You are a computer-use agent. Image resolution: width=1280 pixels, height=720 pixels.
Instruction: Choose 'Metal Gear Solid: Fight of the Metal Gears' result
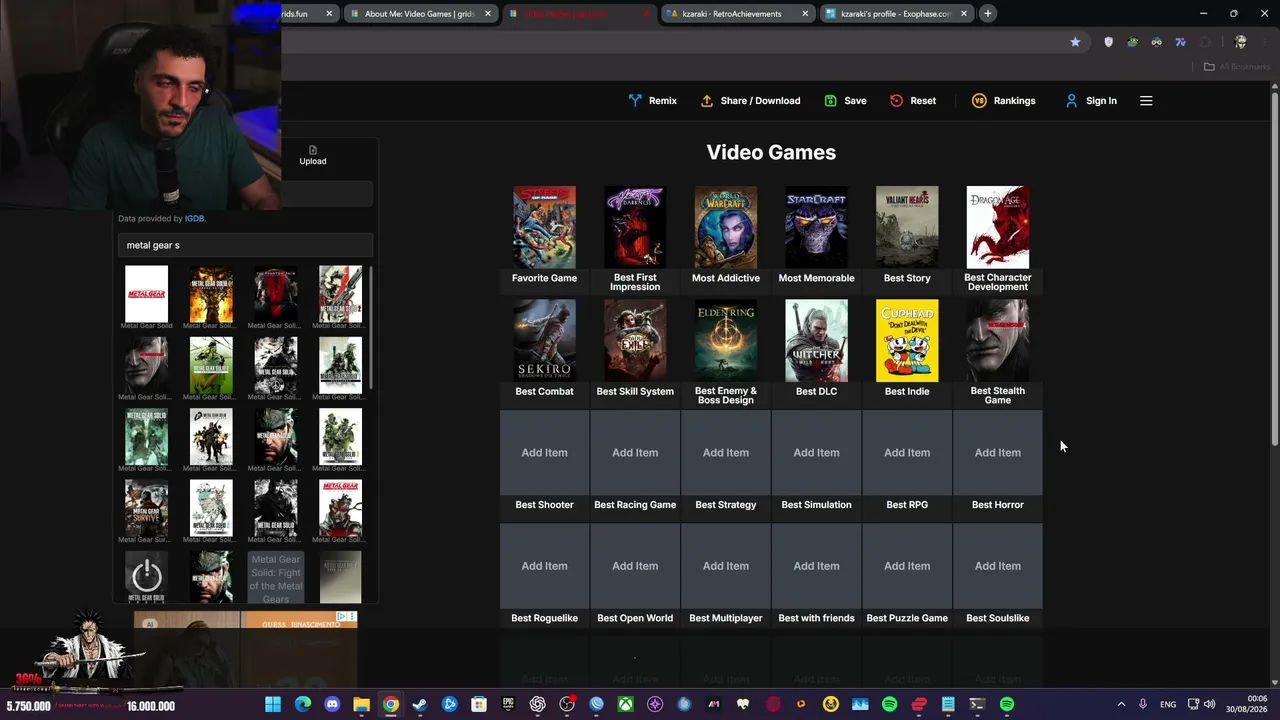[x=276, y=578]
